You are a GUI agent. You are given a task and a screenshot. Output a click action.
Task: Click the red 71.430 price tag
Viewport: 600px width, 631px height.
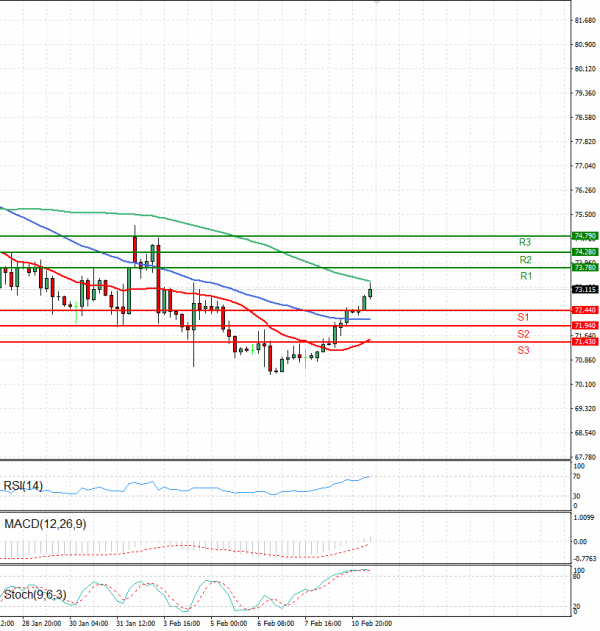[x=584, y=342]
